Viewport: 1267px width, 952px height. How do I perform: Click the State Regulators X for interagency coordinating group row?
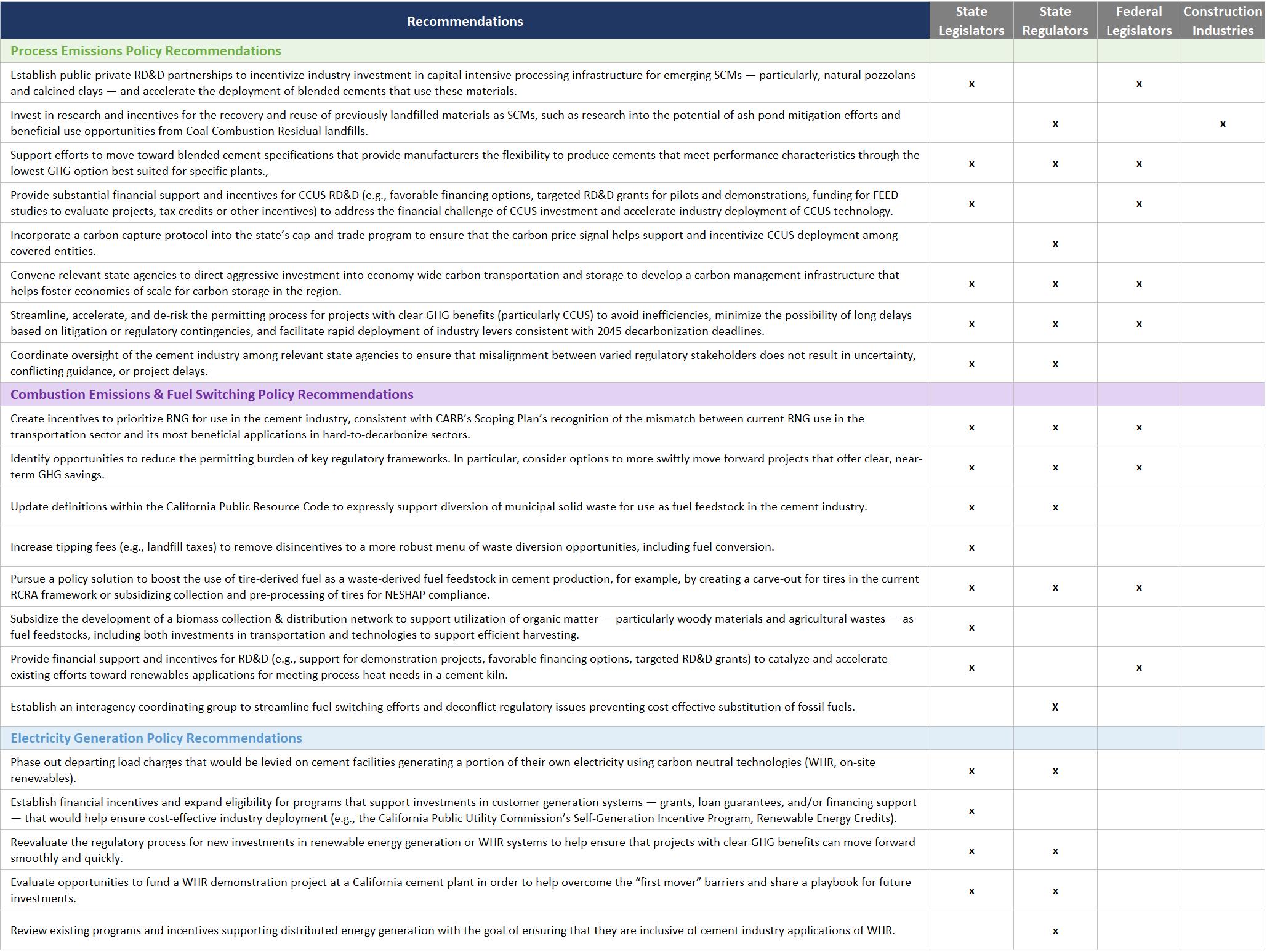coord(1055,707)
